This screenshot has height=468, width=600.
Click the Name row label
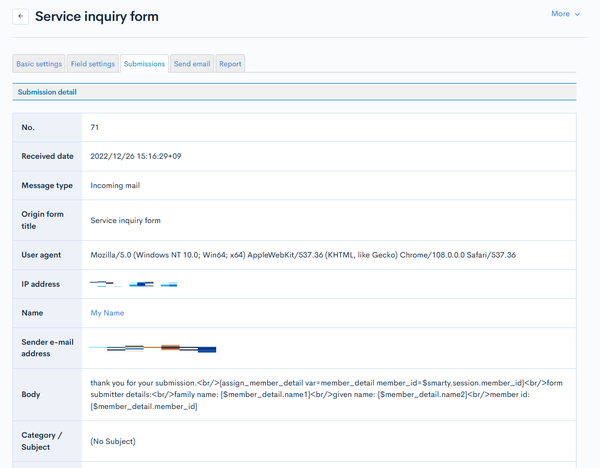[32, 313]
